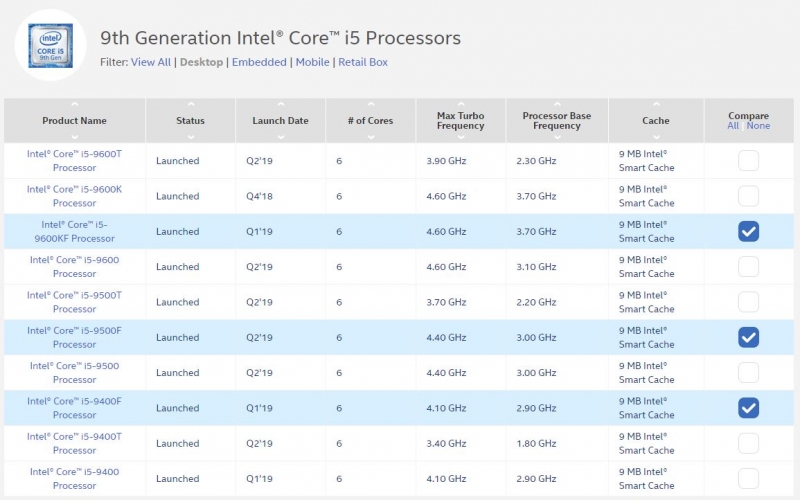Open Intel Core i5-9600 Processor link
This screenshot has height=500, width=800.
[74, 266]
